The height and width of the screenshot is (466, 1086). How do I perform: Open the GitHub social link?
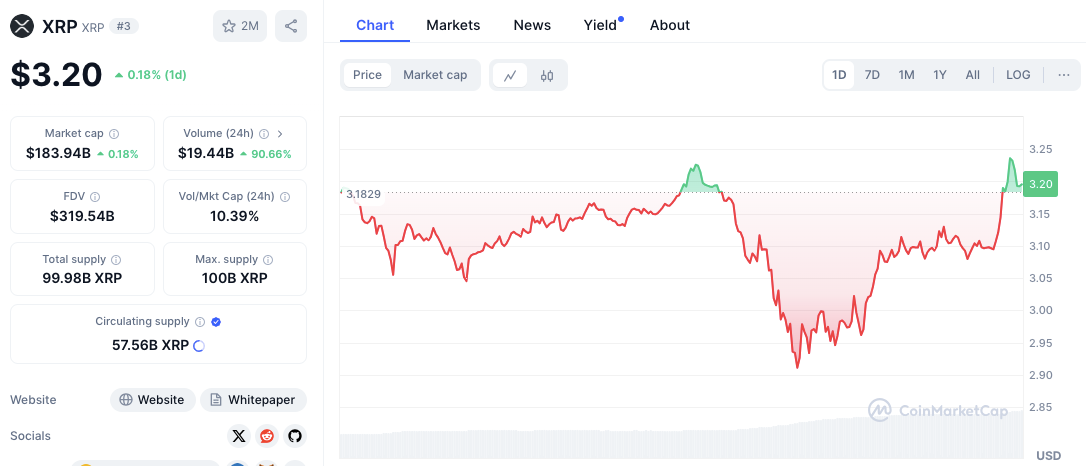(294, 436)
